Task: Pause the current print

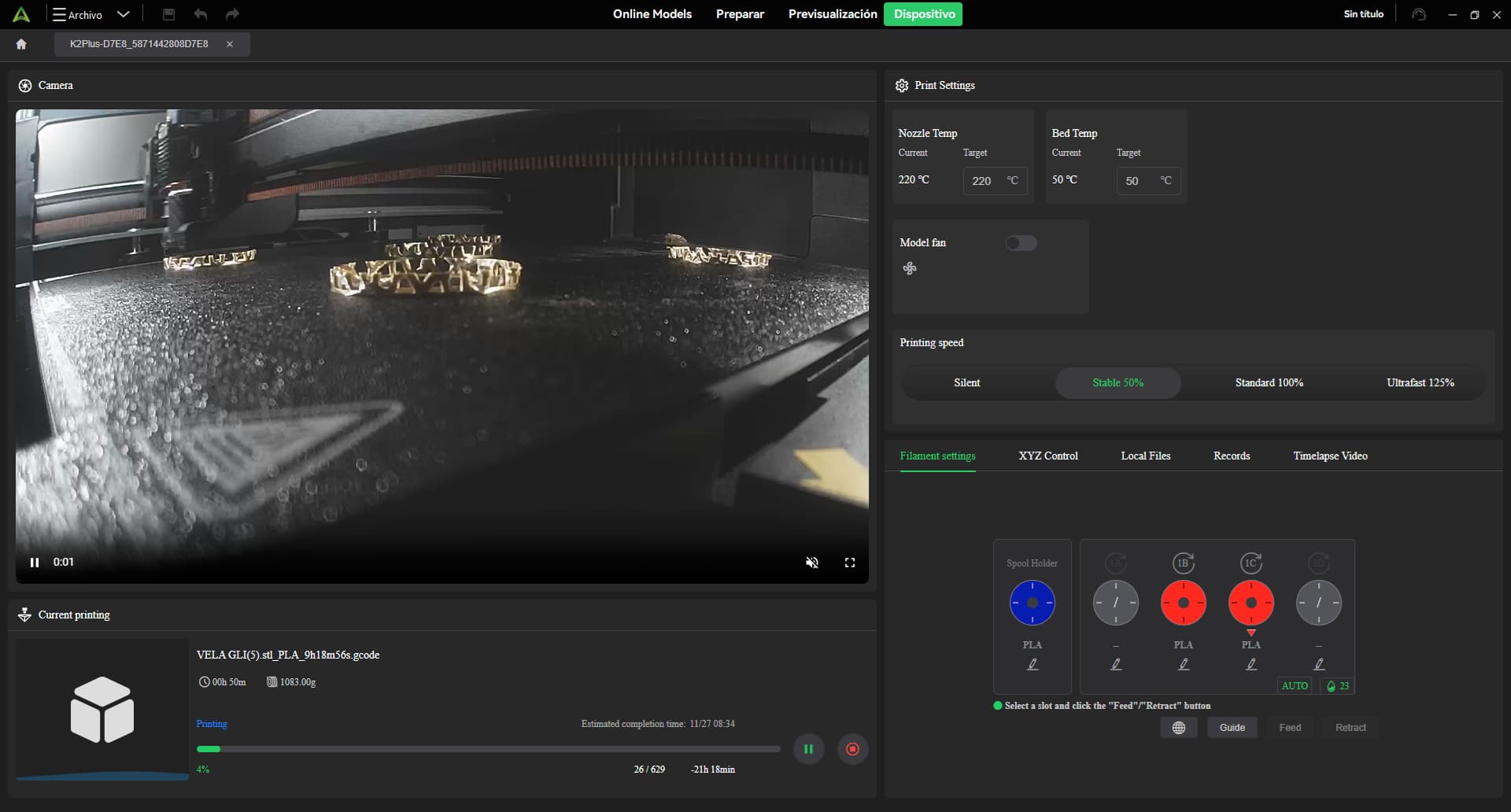Action: tap(808, 749)
